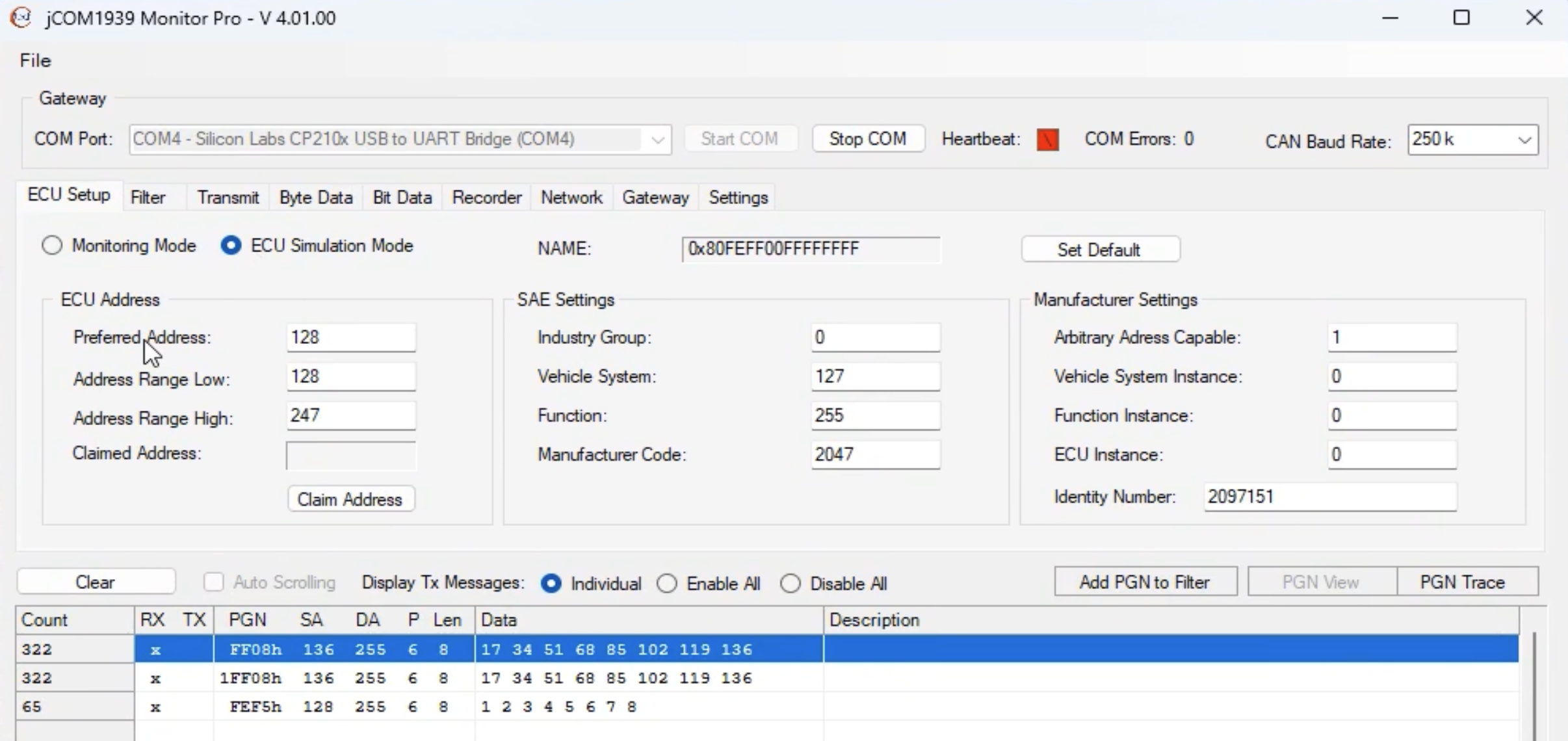Click the Identity Number field
This screenshot has height=741, width=1568.
(1330, 497)
